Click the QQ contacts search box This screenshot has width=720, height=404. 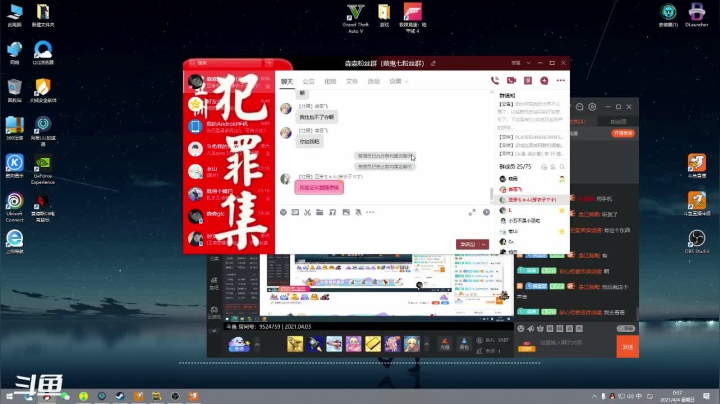pyautogui.click(x=225, y=63)
